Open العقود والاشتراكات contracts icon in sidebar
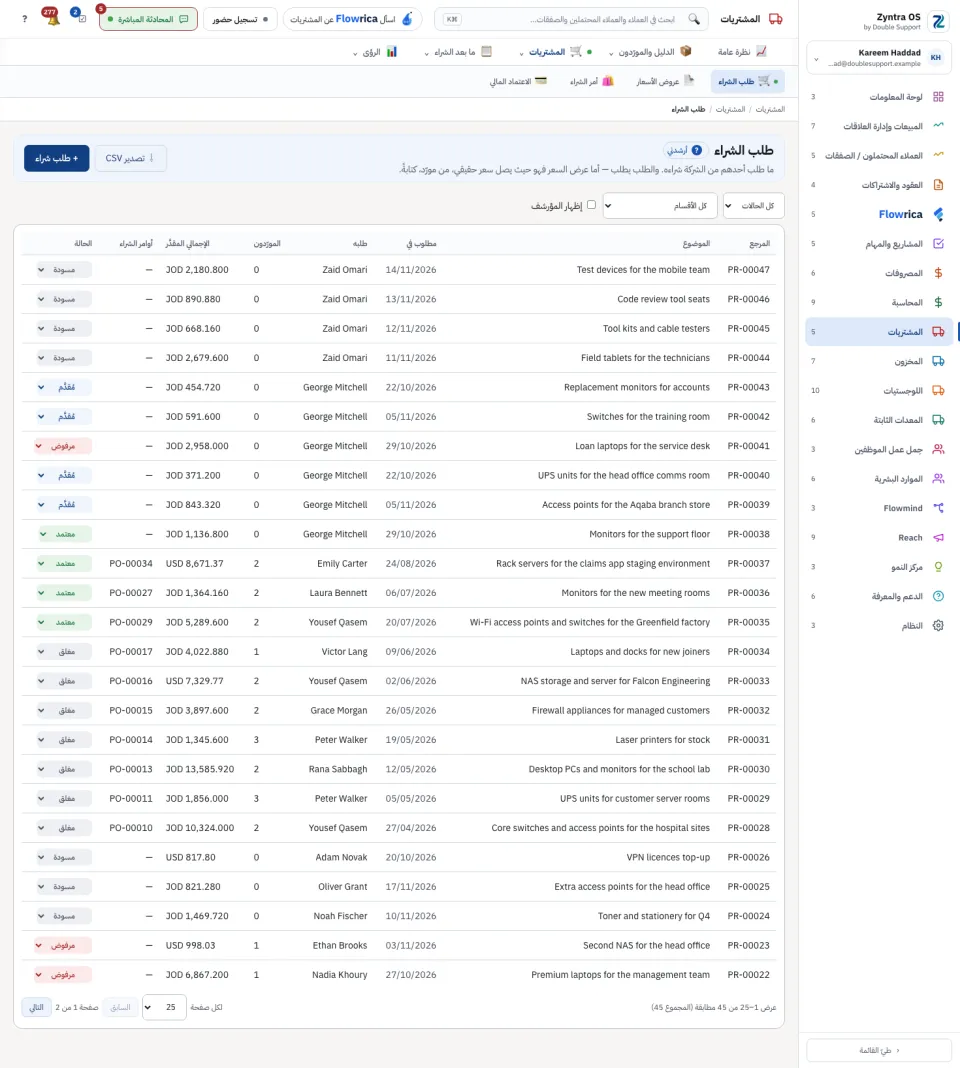Screen dimensions: 960x1068 pos(938,185)
